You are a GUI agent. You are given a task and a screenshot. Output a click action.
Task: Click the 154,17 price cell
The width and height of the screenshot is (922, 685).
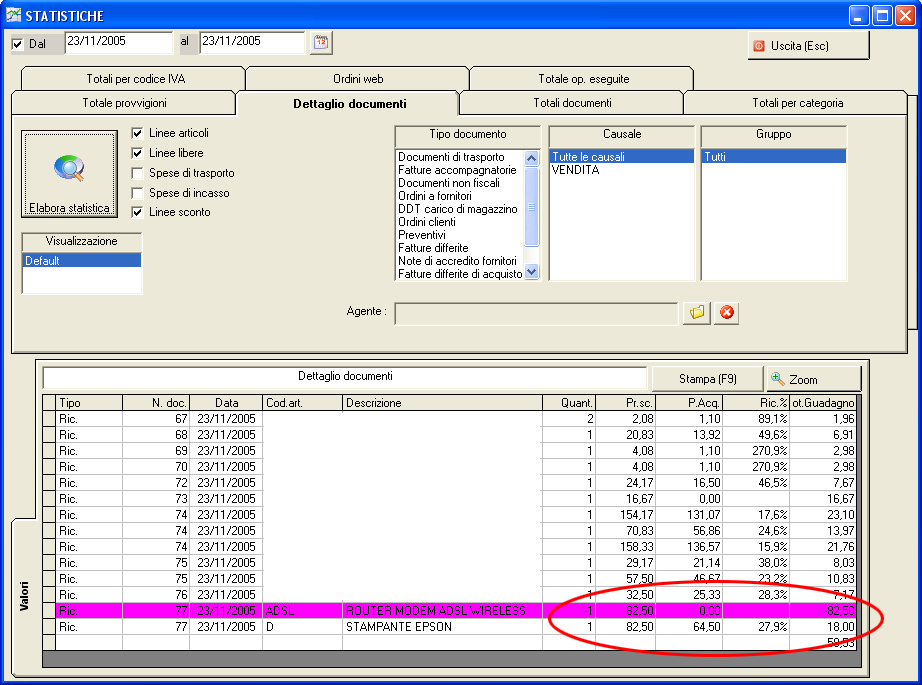(626, 514)
